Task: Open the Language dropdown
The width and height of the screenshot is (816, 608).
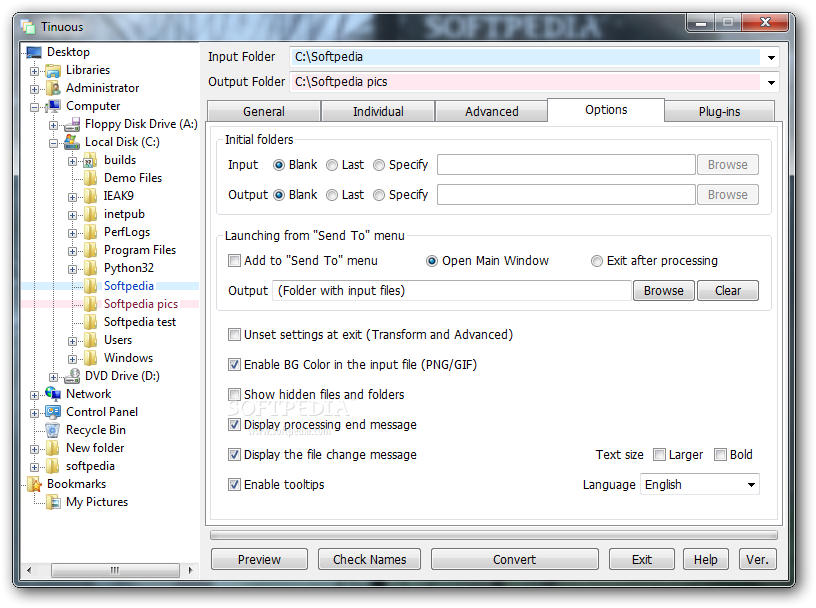Action: 751,485
